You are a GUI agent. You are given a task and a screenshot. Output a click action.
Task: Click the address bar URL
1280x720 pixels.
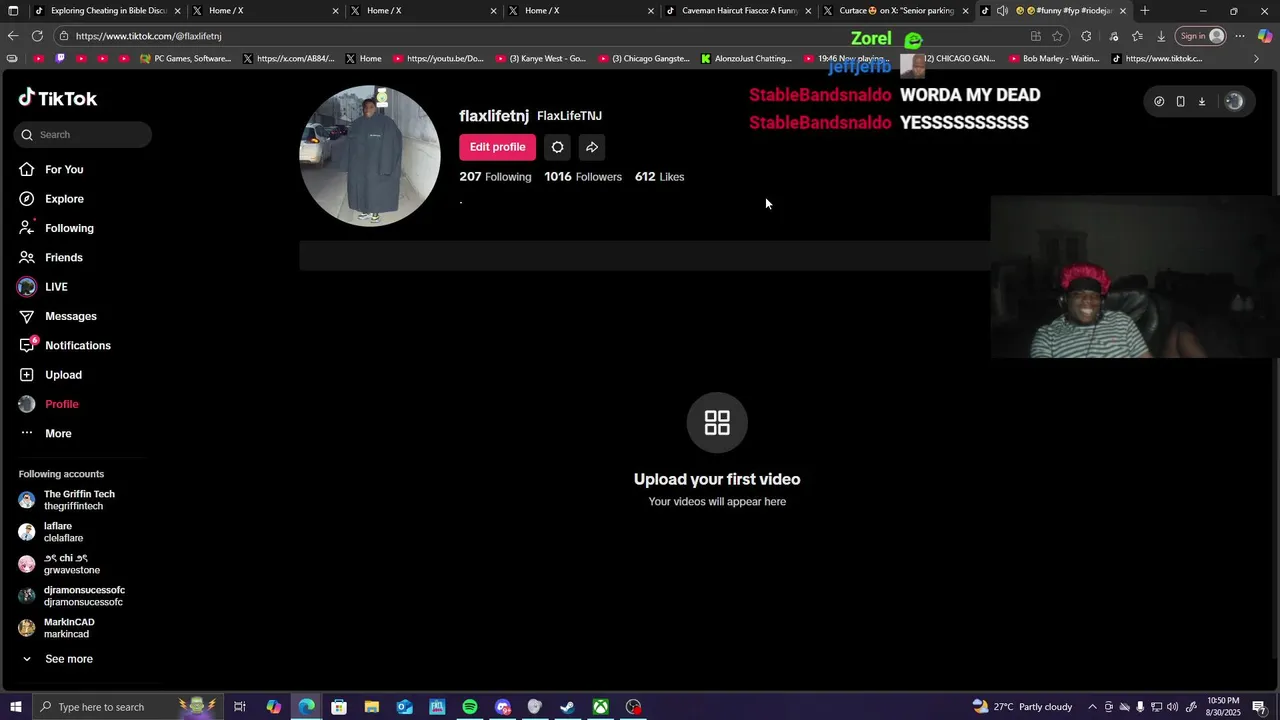pos(148,36)
